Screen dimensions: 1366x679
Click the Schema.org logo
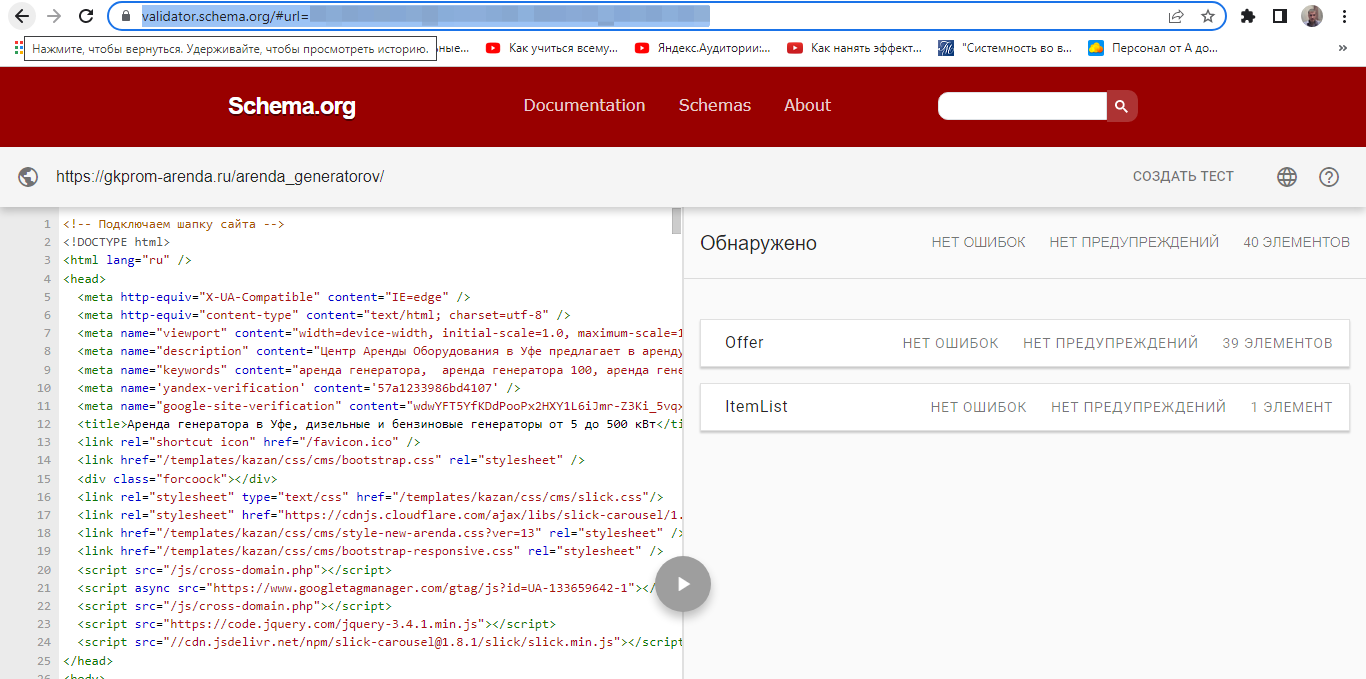[291, 106]
